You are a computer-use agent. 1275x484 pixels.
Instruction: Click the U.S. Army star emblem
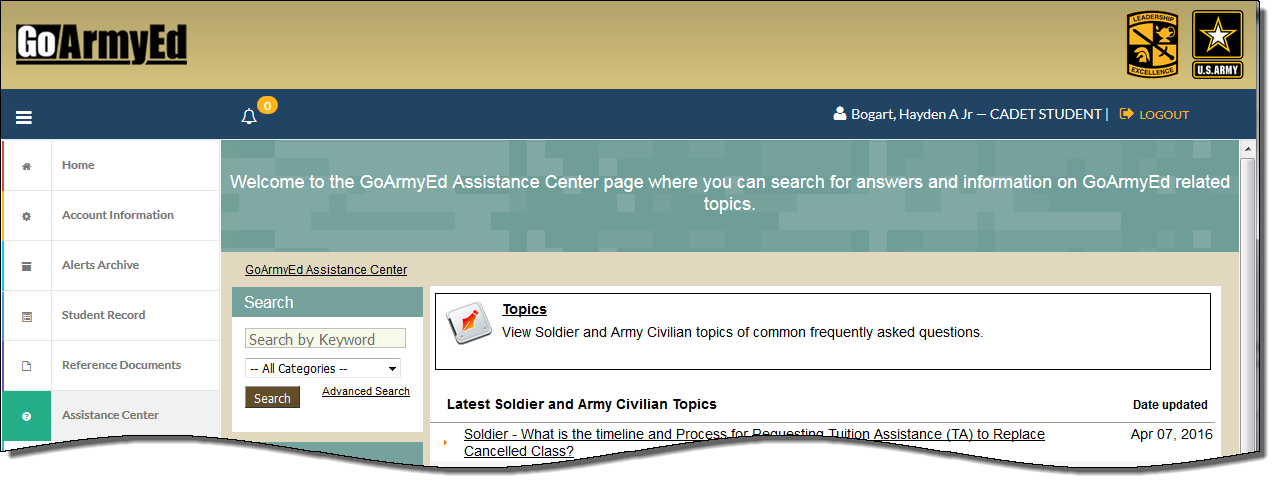click(1217, 45)
